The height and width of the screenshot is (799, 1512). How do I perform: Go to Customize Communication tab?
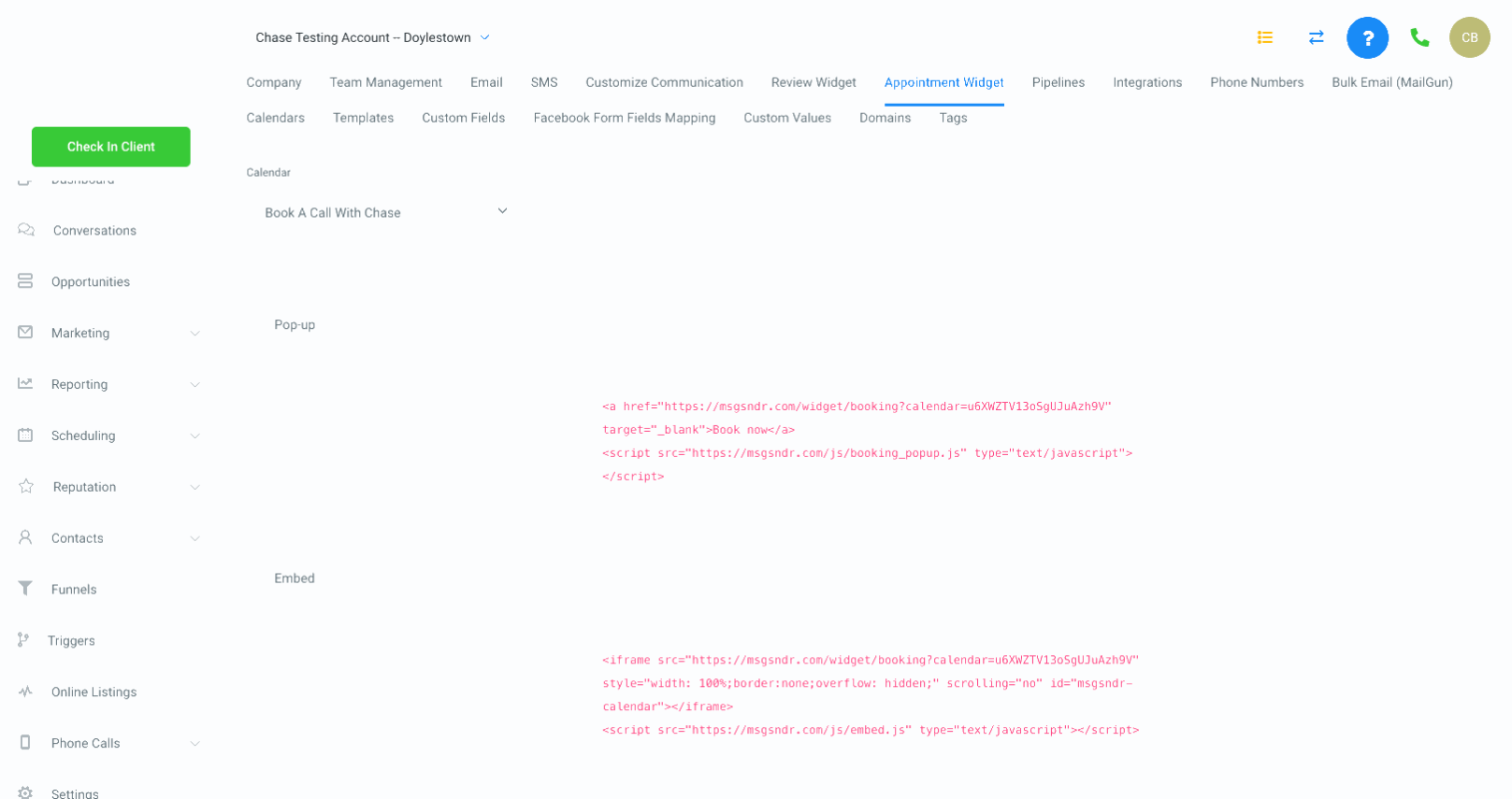coord(664,82)
